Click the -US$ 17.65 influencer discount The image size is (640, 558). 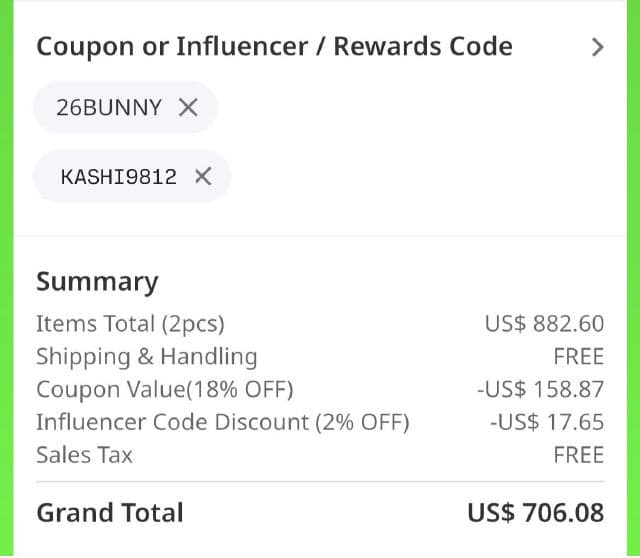[546, 422]
